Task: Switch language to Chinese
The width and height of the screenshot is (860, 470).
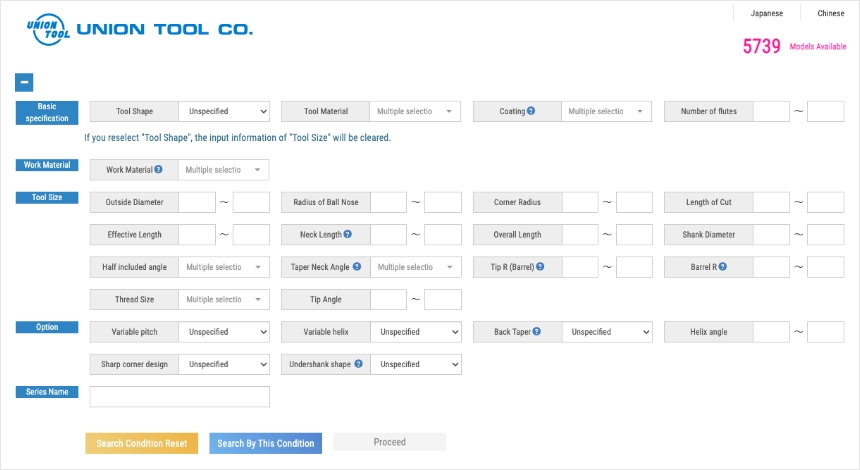Action: (830, 14)
